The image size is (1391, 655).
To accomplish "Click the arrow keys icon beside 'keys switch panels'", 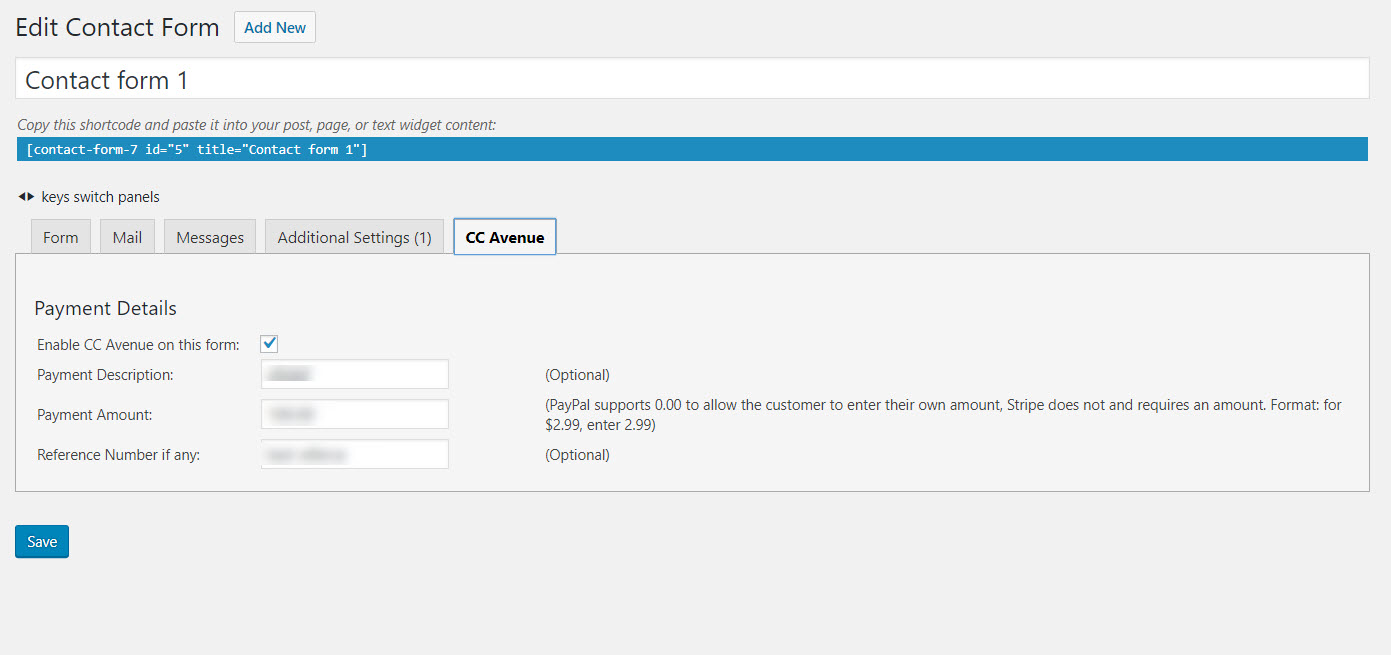I will 27,196.
